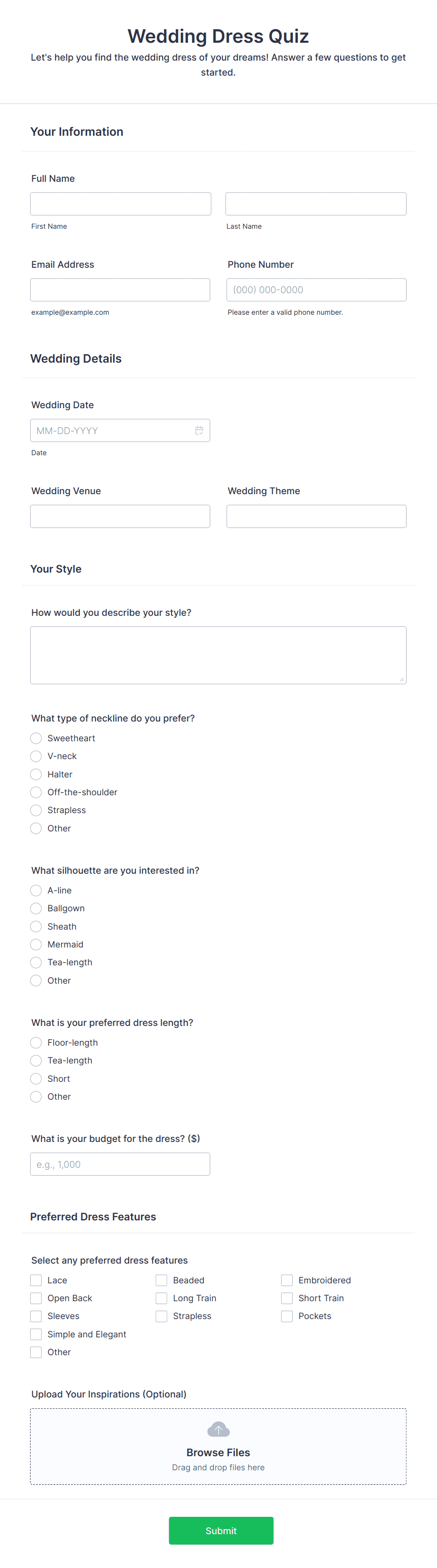Click the Email Address field
Viewport: 437px width, 1568px height.
click(x=120, y=290)
